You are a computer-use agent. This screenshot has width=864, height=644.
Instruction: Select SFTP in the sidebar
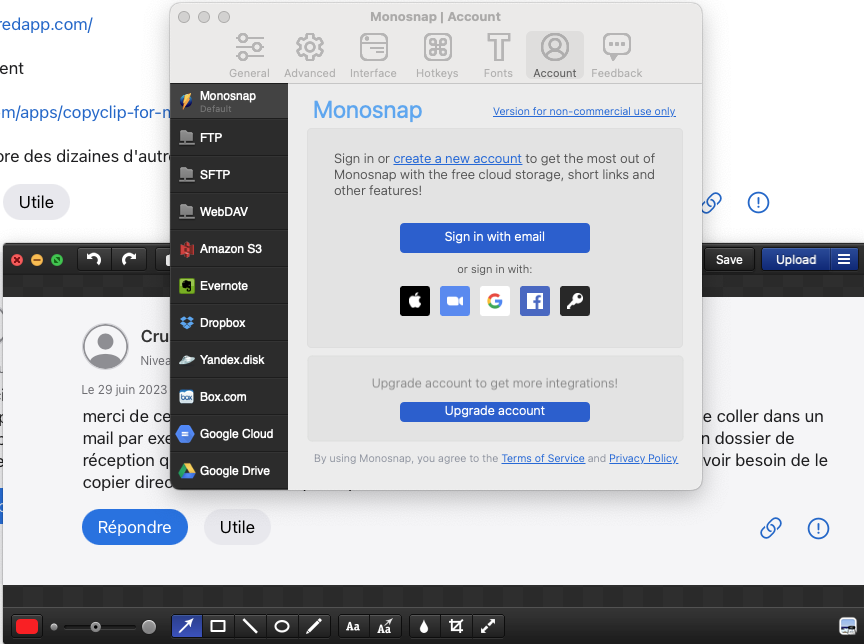click(229, 174)
